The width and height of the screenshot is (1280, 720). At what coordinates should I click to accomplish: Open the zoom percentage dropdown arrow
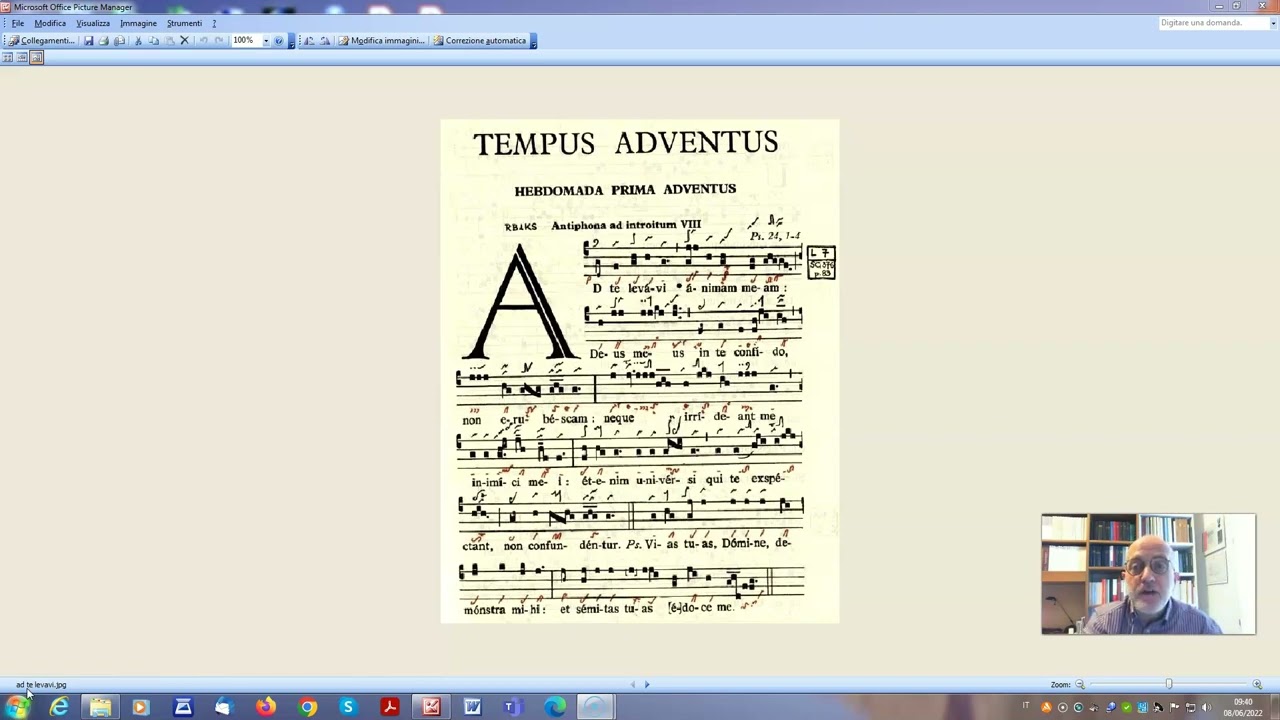click(x=266, y=41)
